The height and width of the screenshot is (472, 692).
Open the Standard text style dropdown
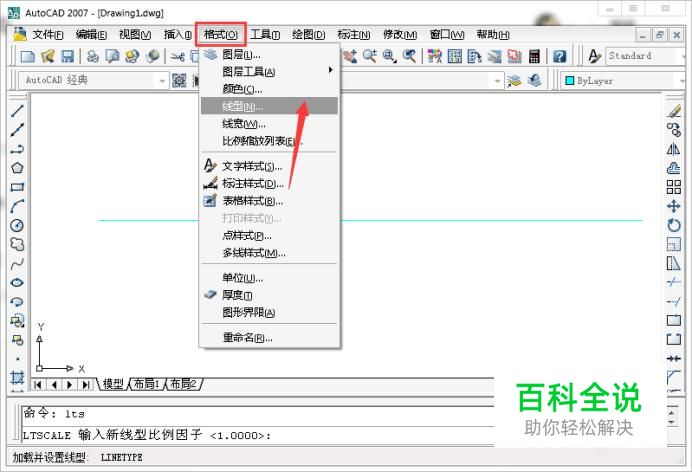646,56
